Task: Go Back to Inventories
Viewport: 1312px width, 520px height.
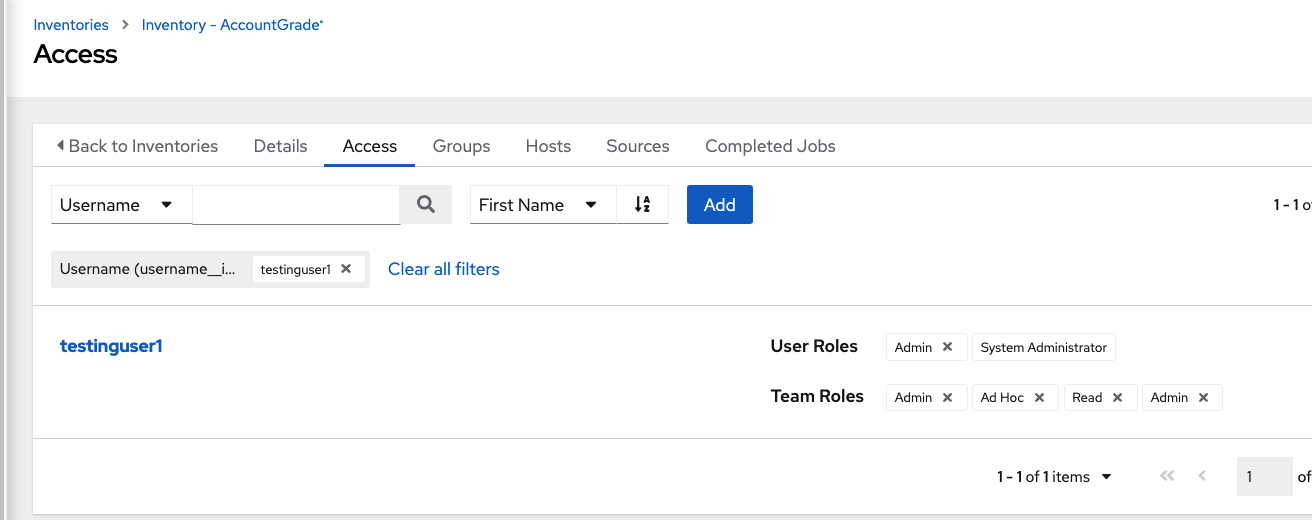Action: tap(137, 146)
